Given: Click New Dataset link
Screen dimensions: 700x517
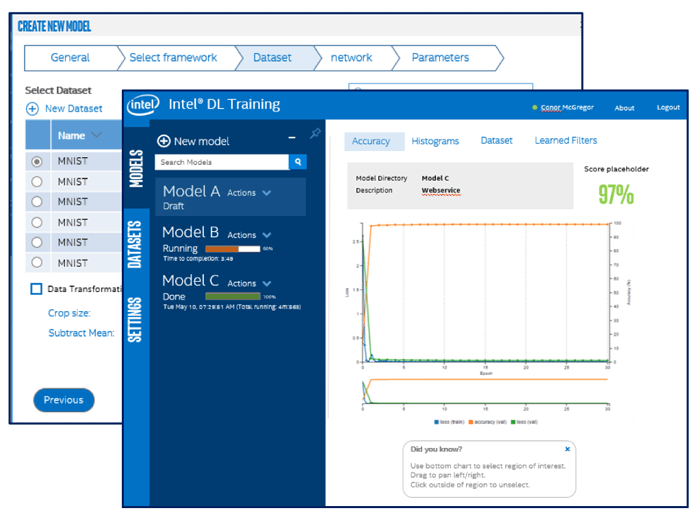Looking at the screenshot, I should pos(74,108).
